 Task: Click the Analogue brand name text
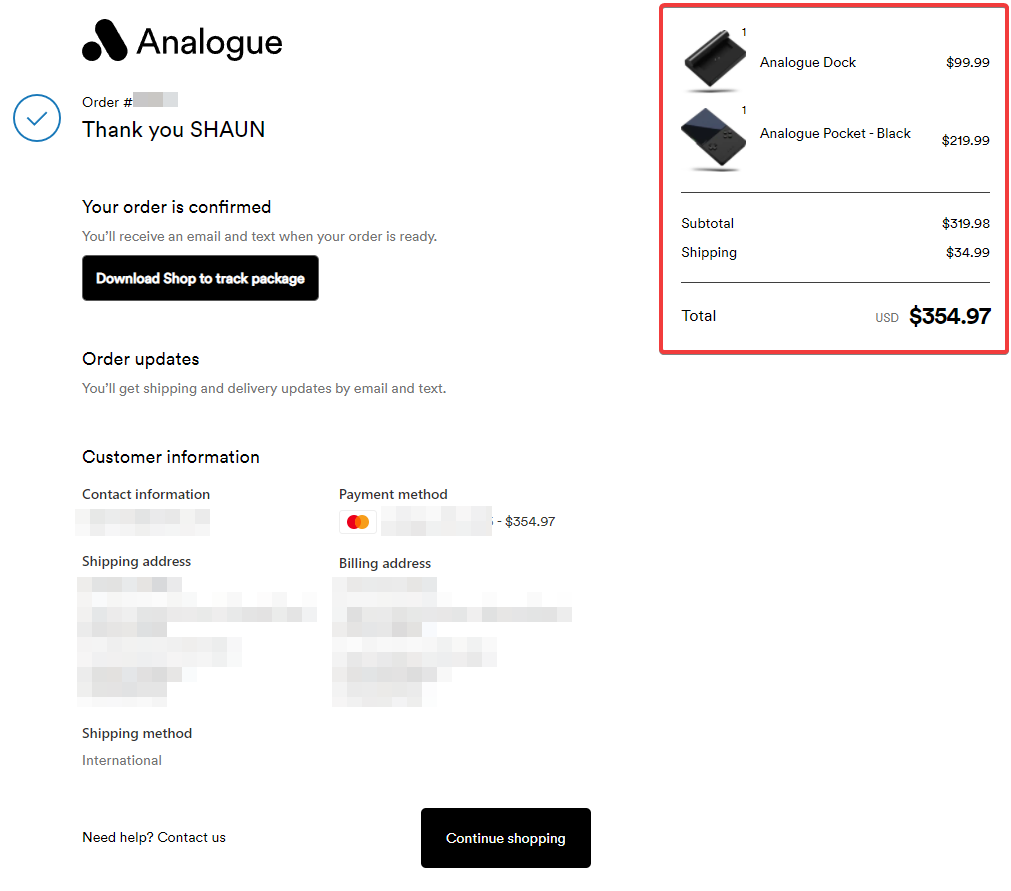tap(210, 43)
